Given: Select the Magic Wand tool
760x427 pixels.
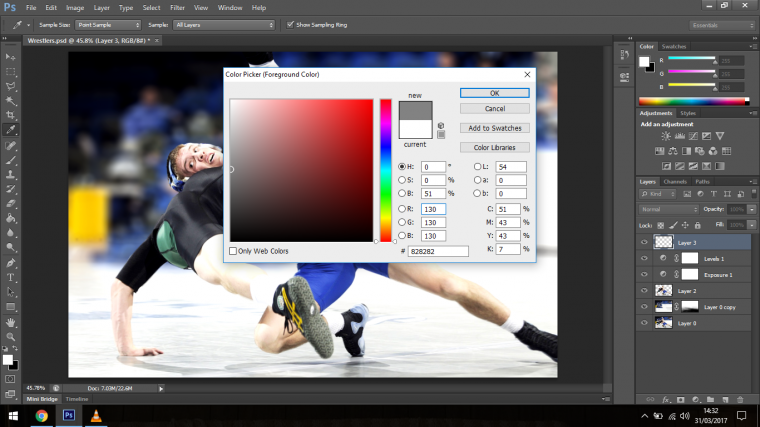Looking at the screenshot, I should pos(10,101).
